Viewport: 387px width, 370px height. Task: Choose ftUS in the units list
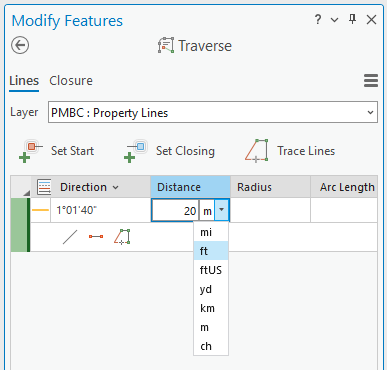(211, 270)
